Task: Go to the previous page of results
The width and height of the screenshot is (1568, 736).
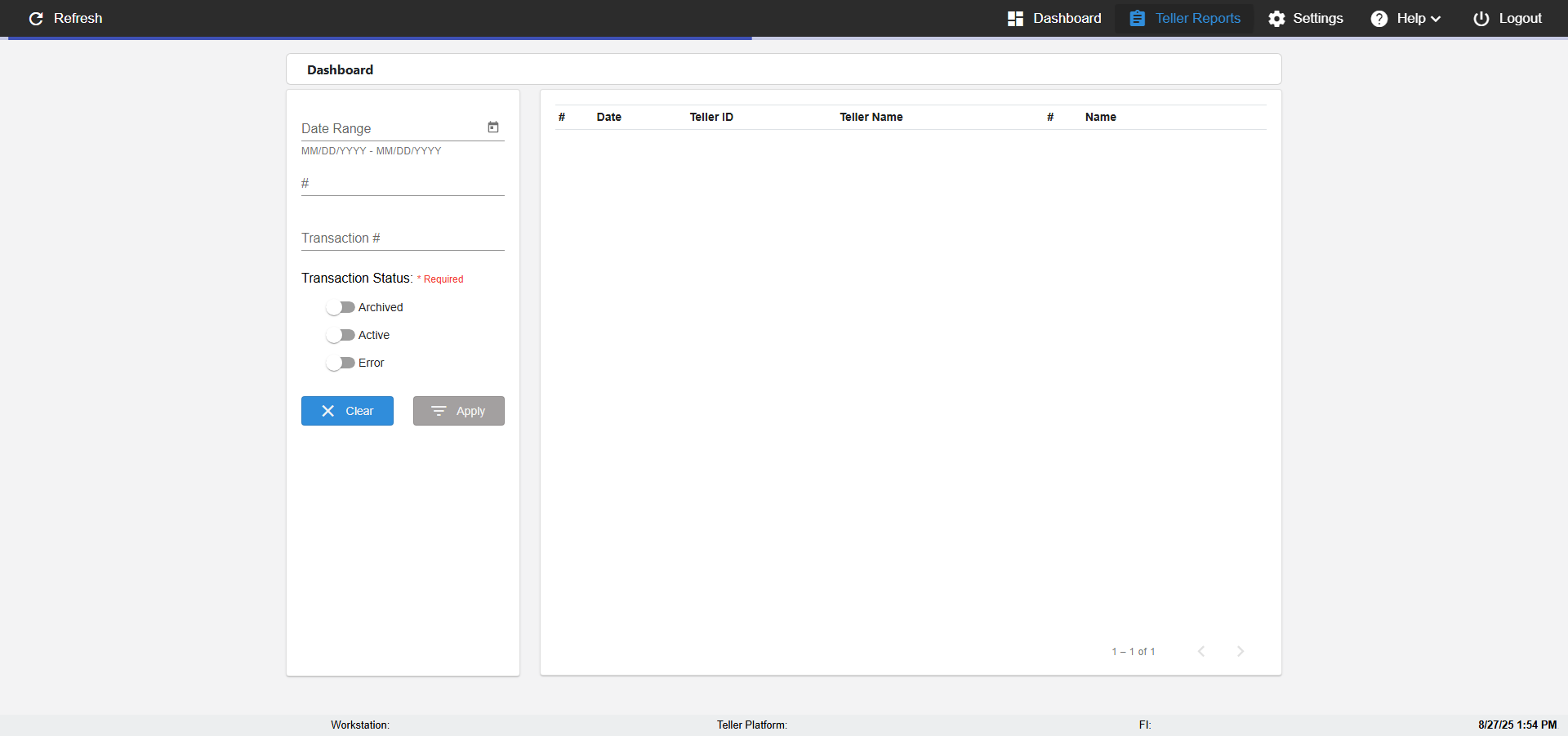Action: 1201,651
